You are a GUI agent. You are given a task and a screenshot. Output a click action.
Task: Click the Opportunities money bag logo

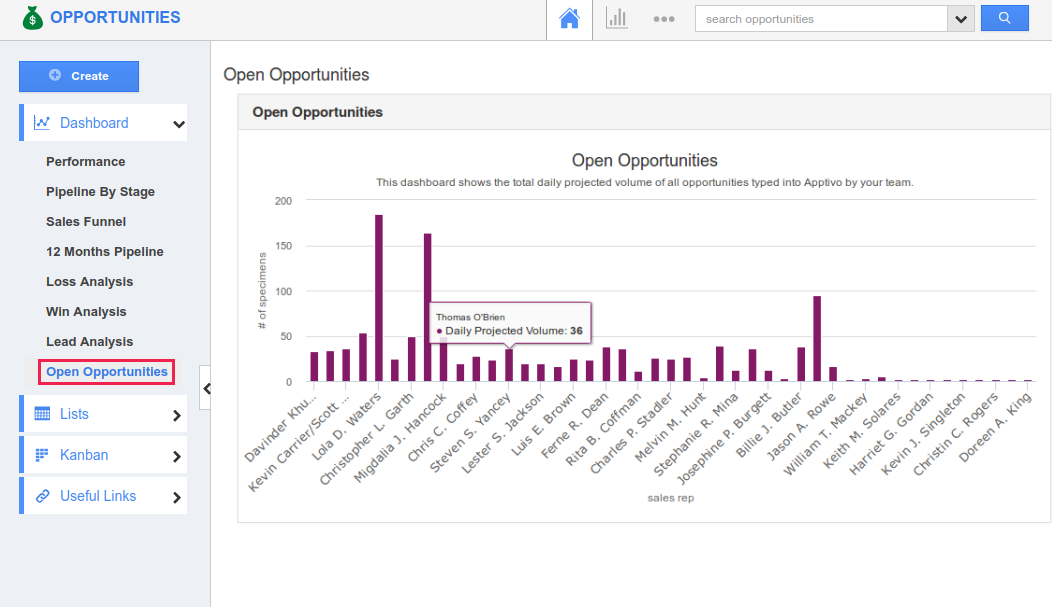[x=33, y=18]
